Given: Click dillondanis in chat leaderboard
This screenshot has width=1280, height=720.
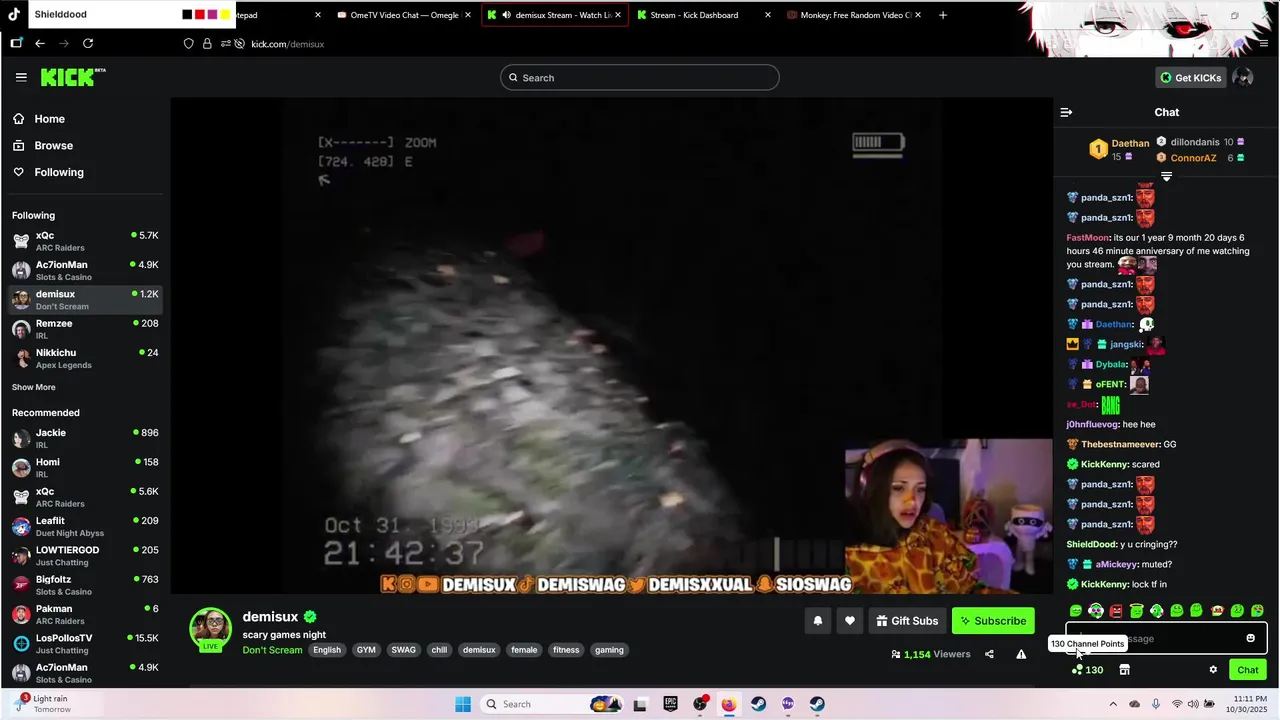Looking at the screenshot, I should coord(1195,142).
